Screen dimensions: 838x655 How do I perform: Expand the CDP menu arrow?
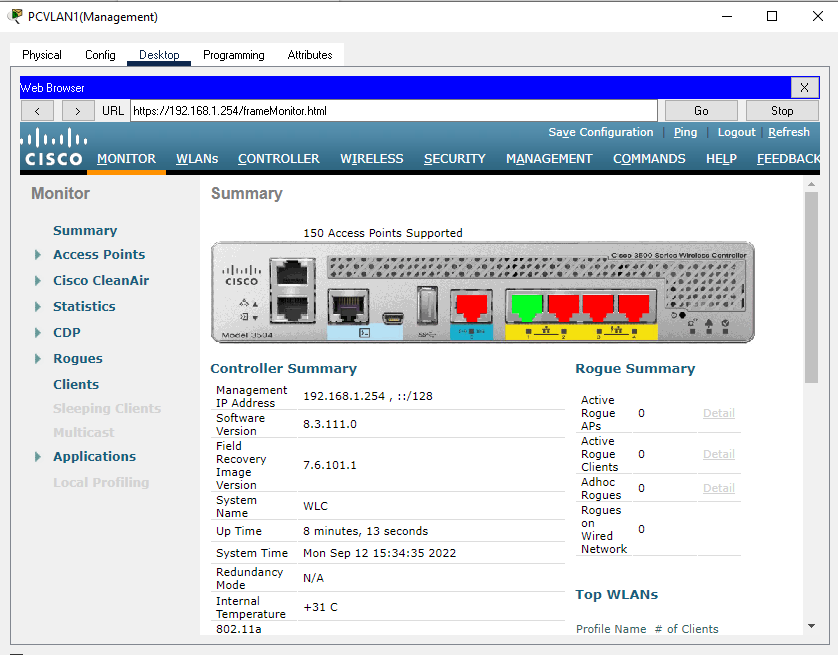(x=37, y=333)
